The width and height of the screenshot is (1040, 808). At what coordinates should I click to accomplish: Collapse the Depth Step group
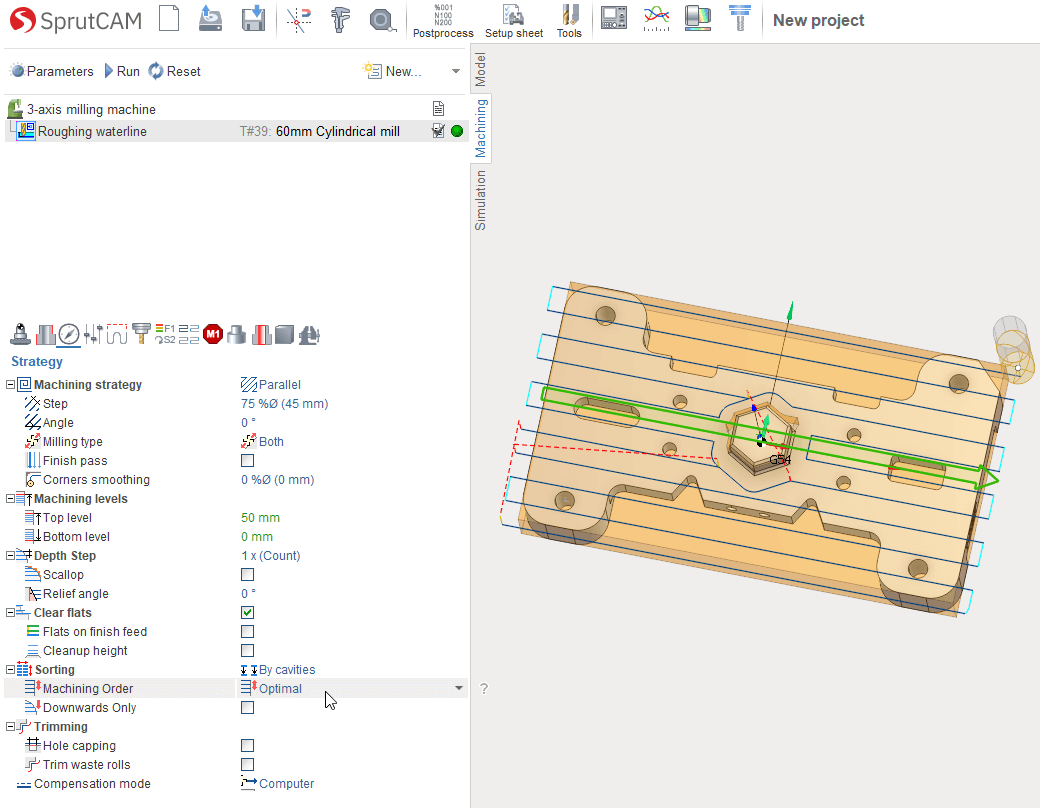[10, 556]
